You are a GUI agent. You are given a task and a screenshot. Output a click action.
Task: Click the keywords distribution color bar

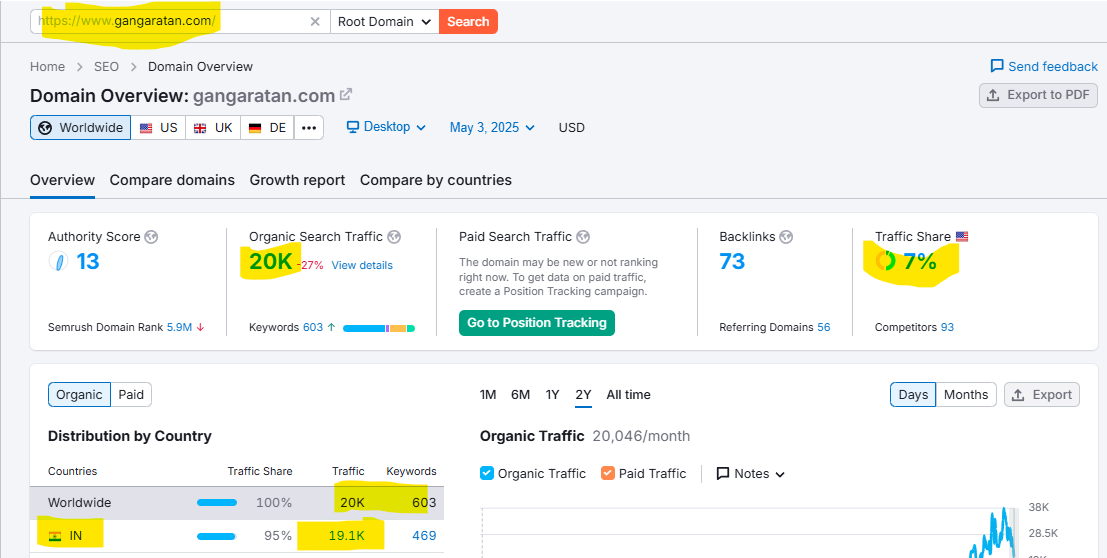379,328
